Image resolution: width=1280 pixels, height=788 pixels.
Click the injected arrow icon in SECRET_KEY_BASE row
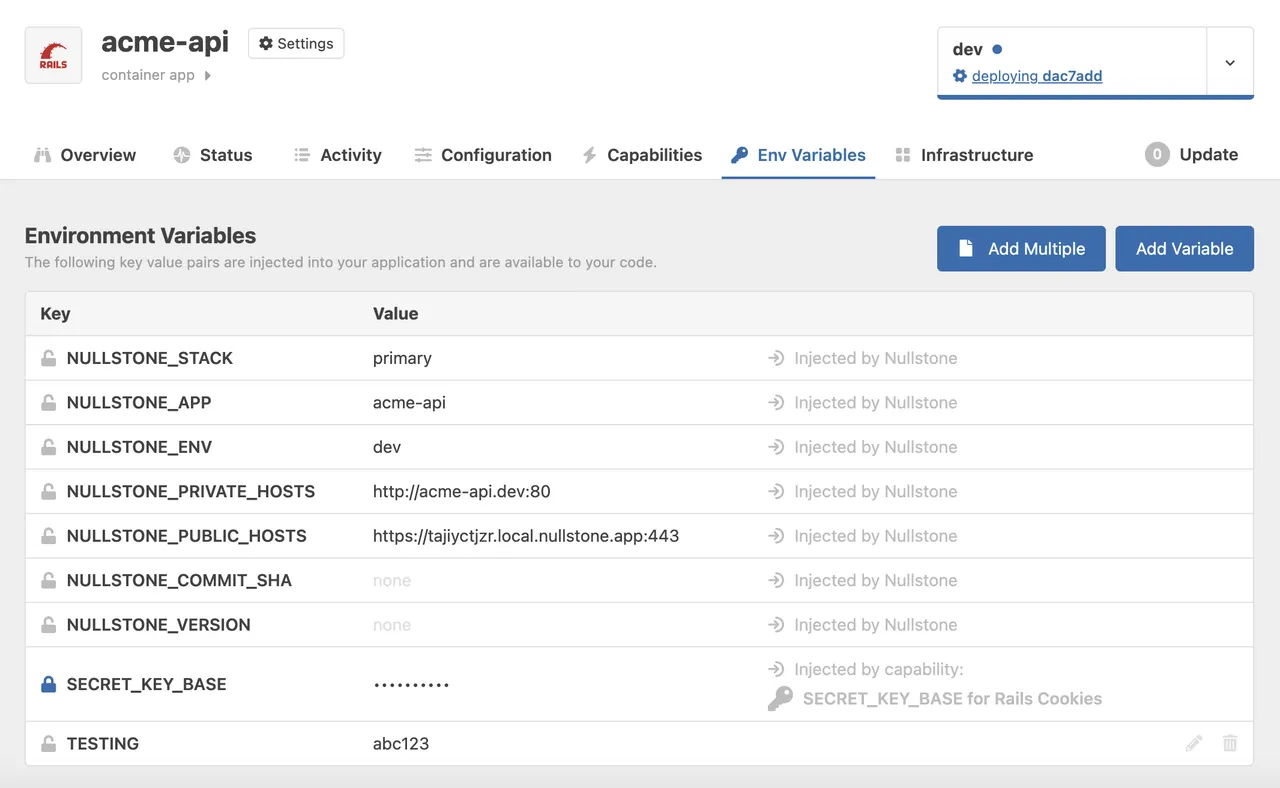pos(776,669)
